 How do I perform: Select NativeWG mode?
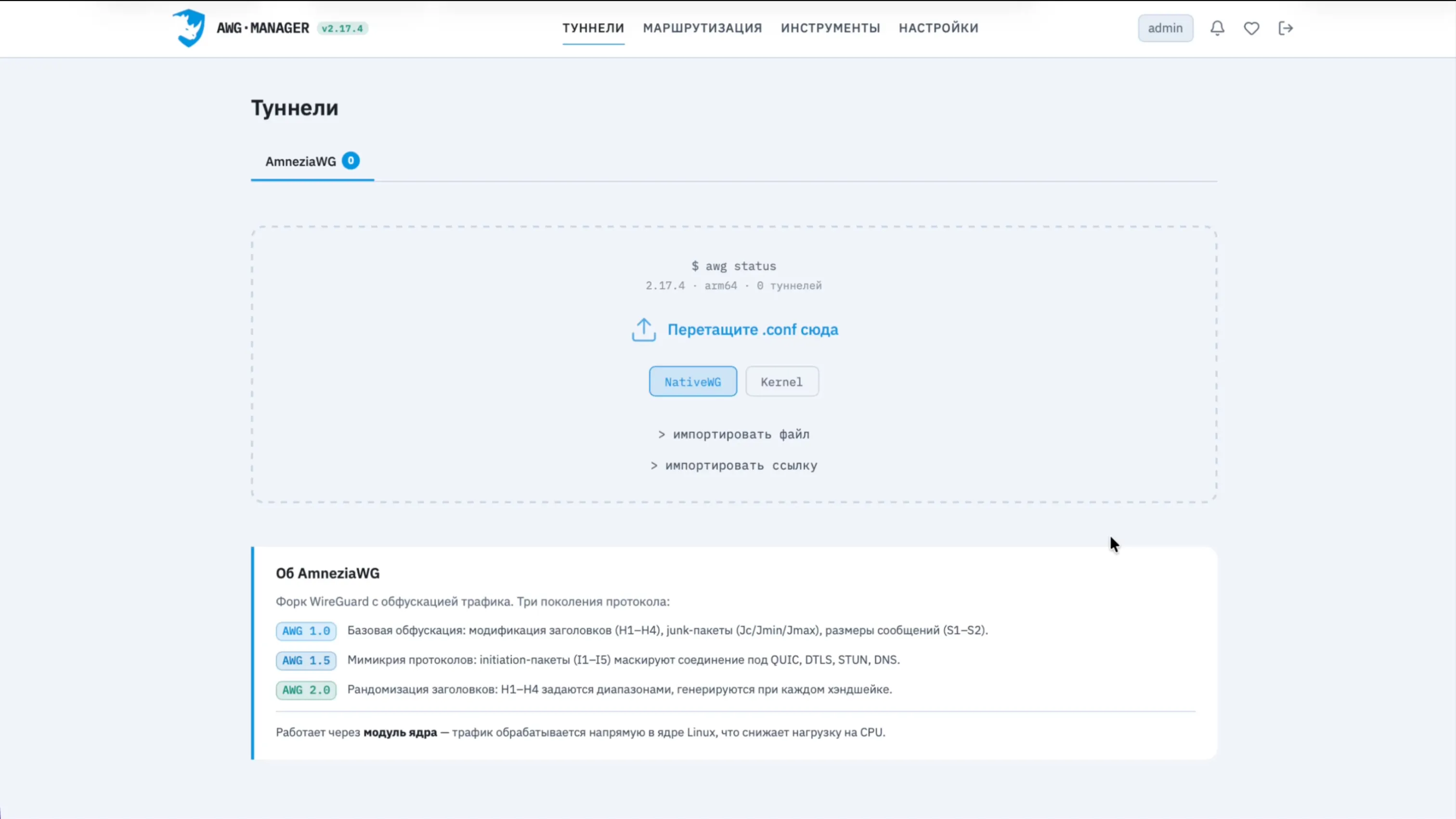693,382
